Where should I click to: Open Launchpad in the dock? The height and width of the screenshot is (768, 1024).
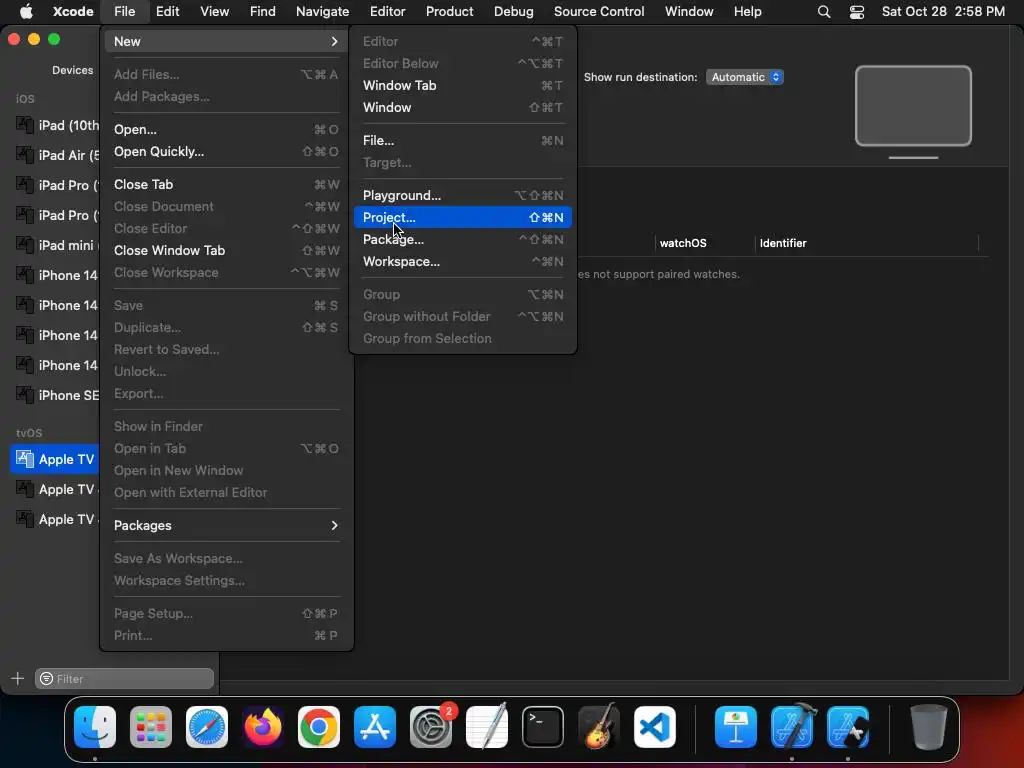click(x=151, y=727)
